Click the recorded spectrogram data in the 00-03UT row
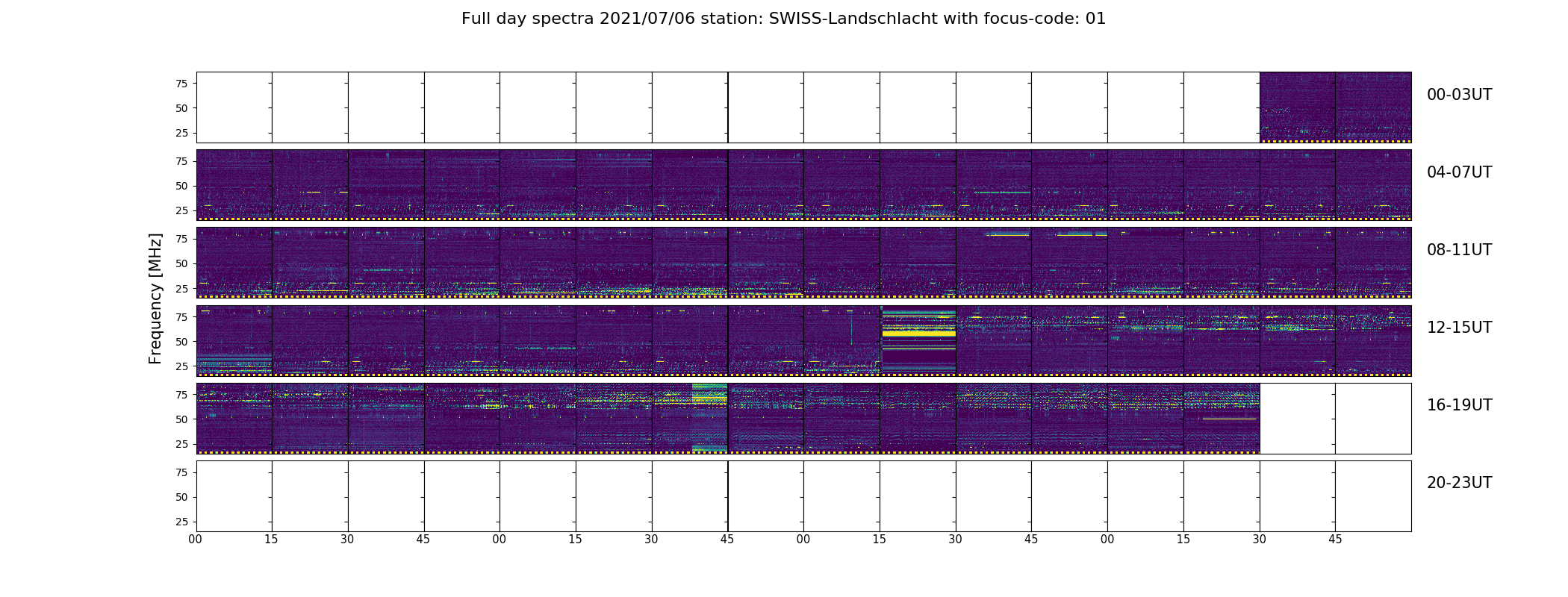The image size is (1568, 597). pyautogui.click(x=1335, y=107)
